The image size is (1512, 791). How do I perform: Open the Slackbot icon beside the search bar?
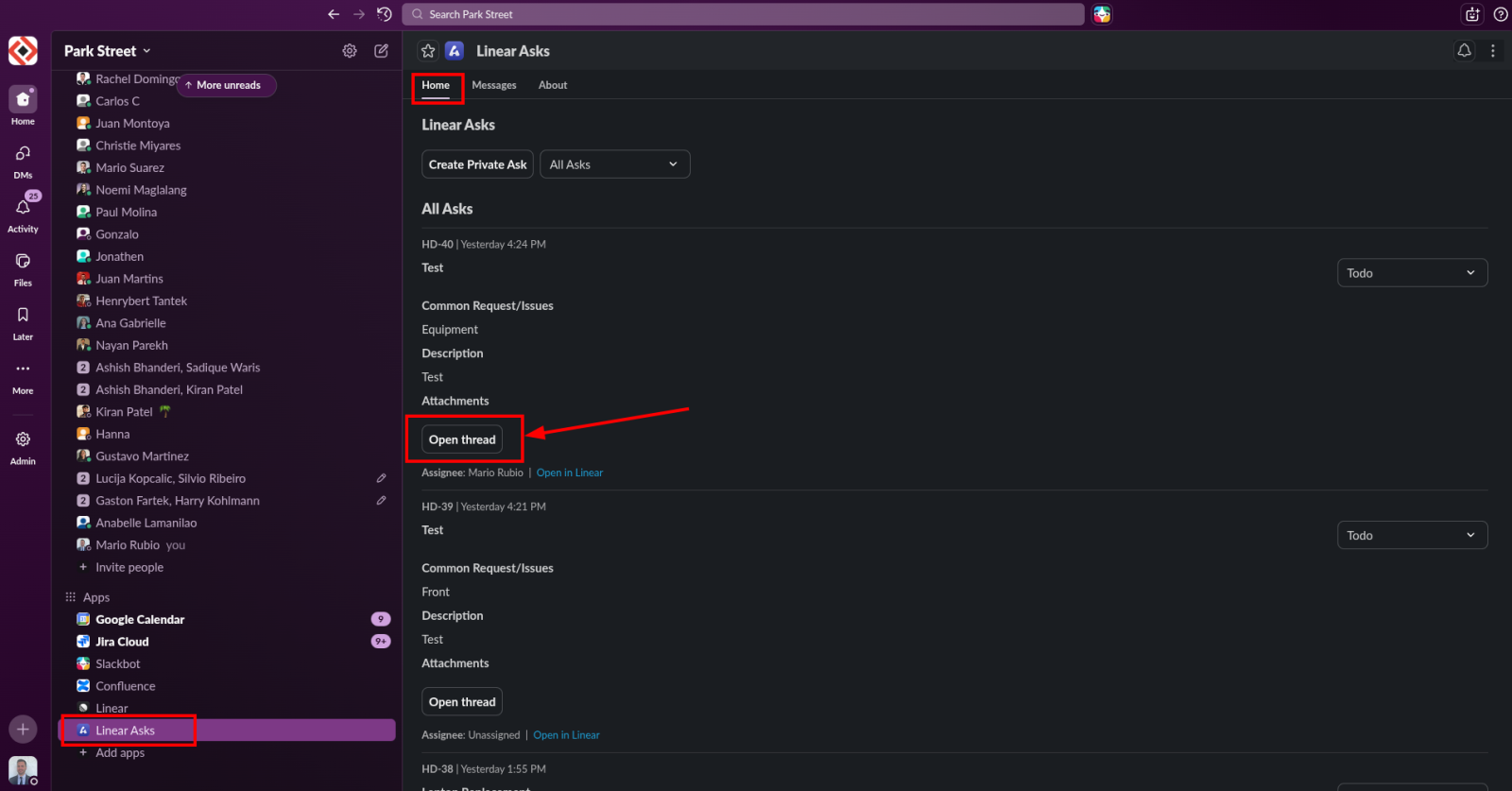coord(1102,14)
